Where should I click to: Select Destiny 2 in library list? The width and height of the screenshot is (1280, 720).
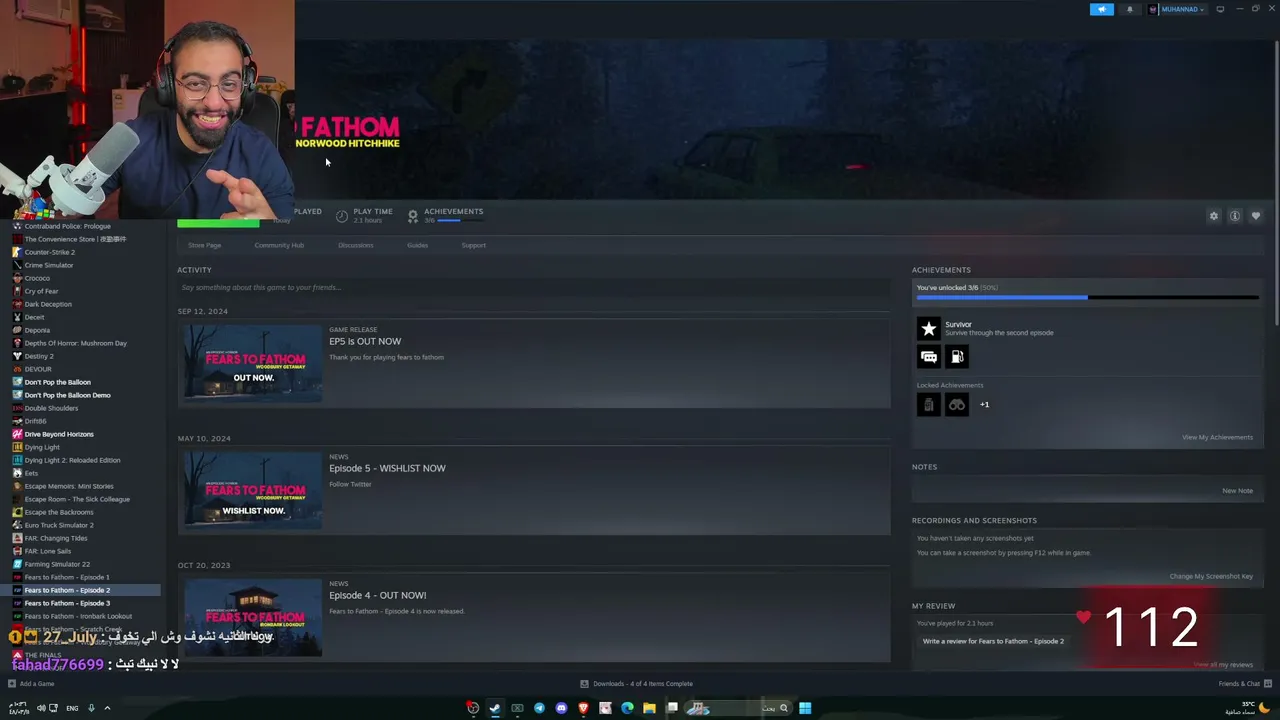pos(39,356)
